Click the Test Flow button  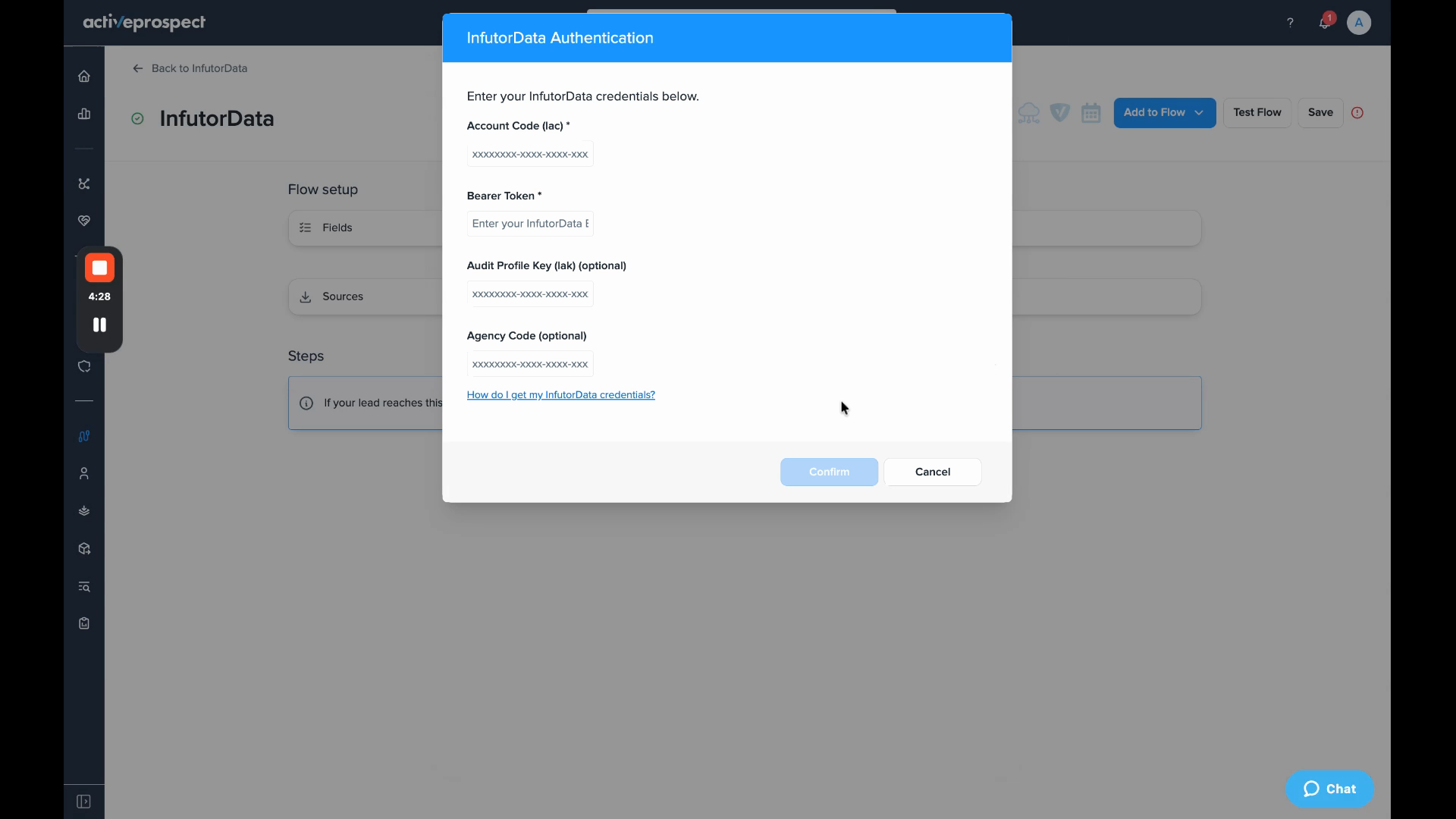coord(1257,113)
